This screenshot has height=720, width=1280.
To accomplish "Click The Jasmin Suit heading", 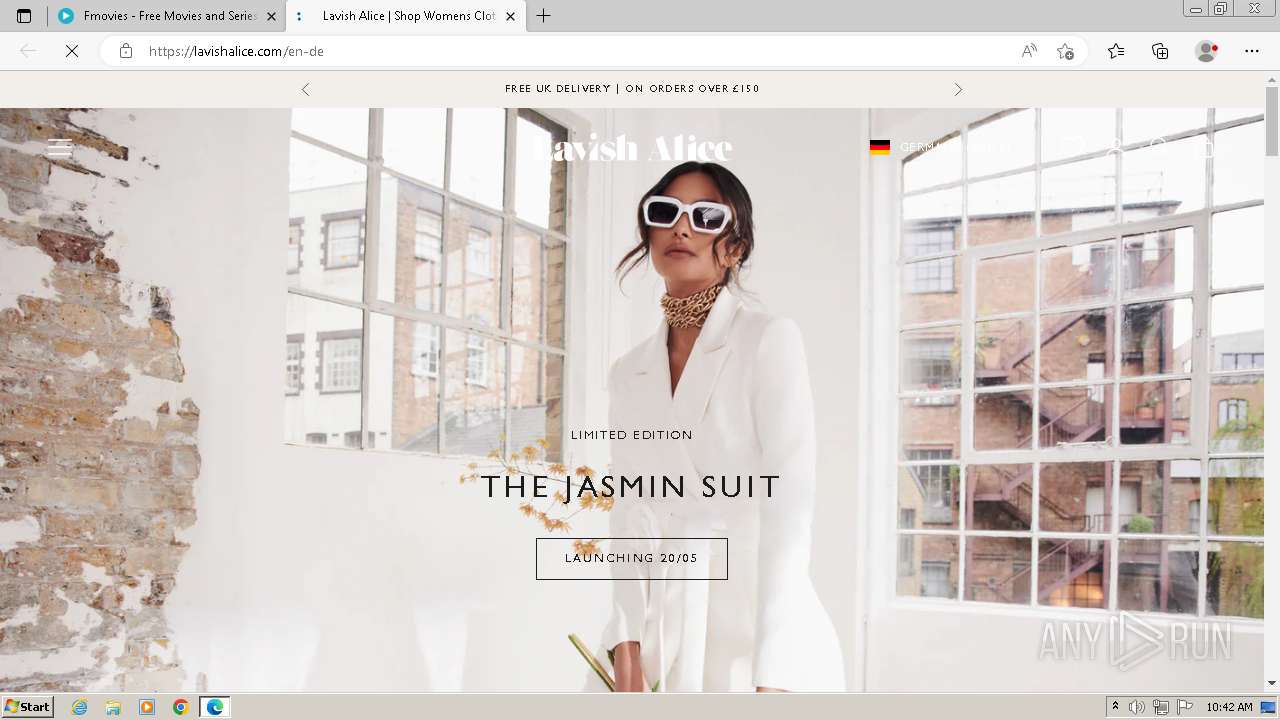I will point(631,487).
